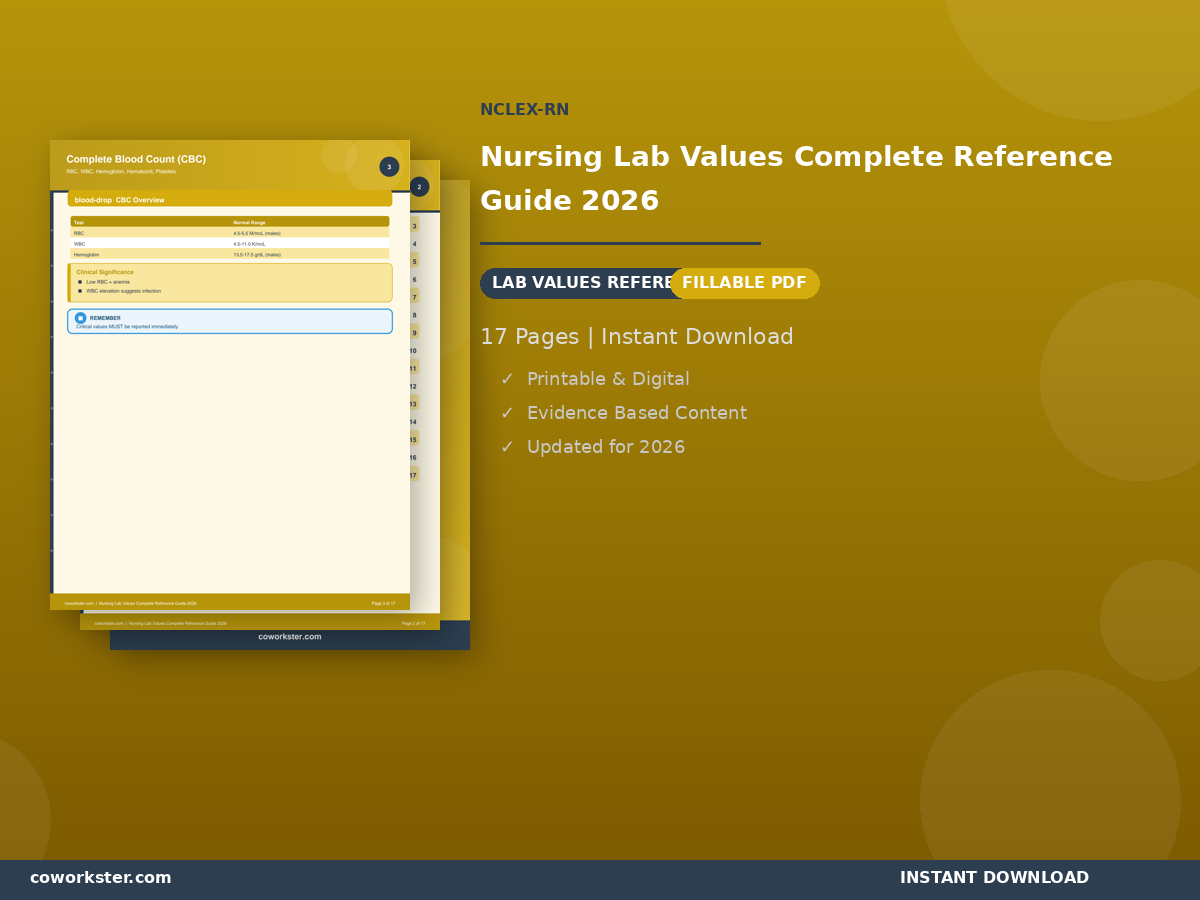The height and width of the screenshot is (900, 1200).
Task: Click the Clinical Significance heading
Action: click(105, 272)
